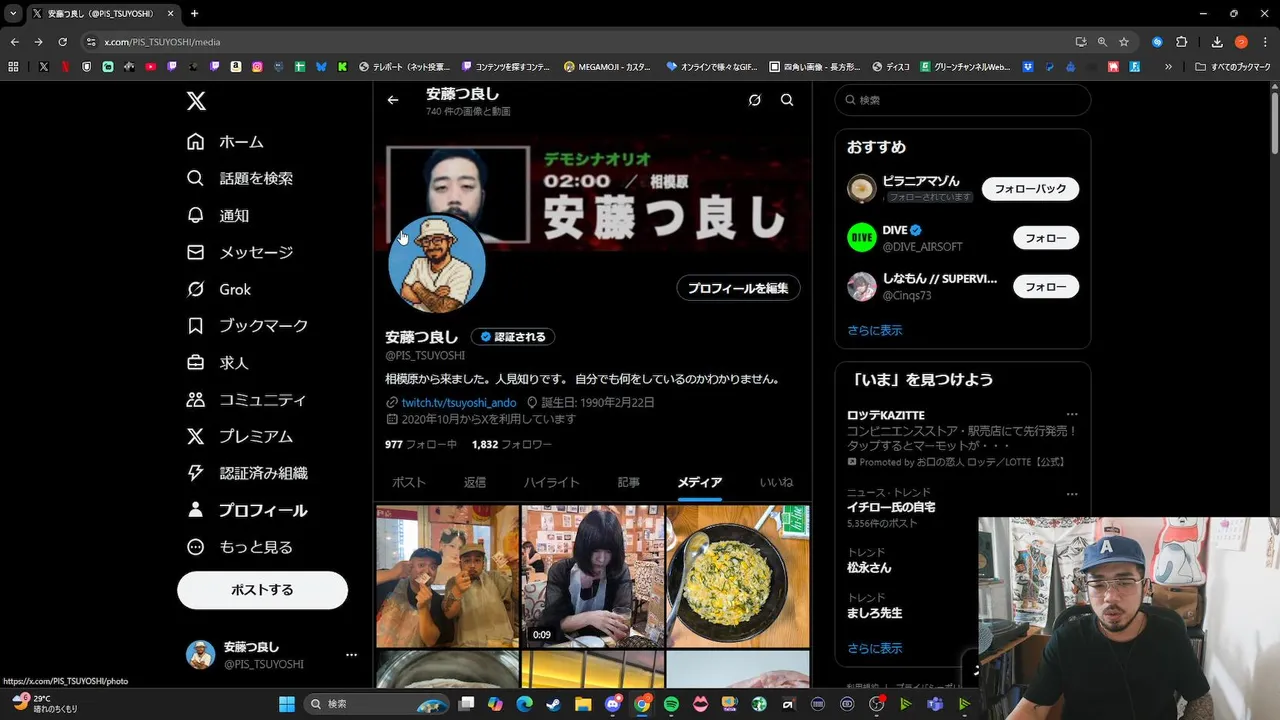Switch to the 記事 tab
Viewport: 1280px width, 720px height.
(x=629, y=482)
